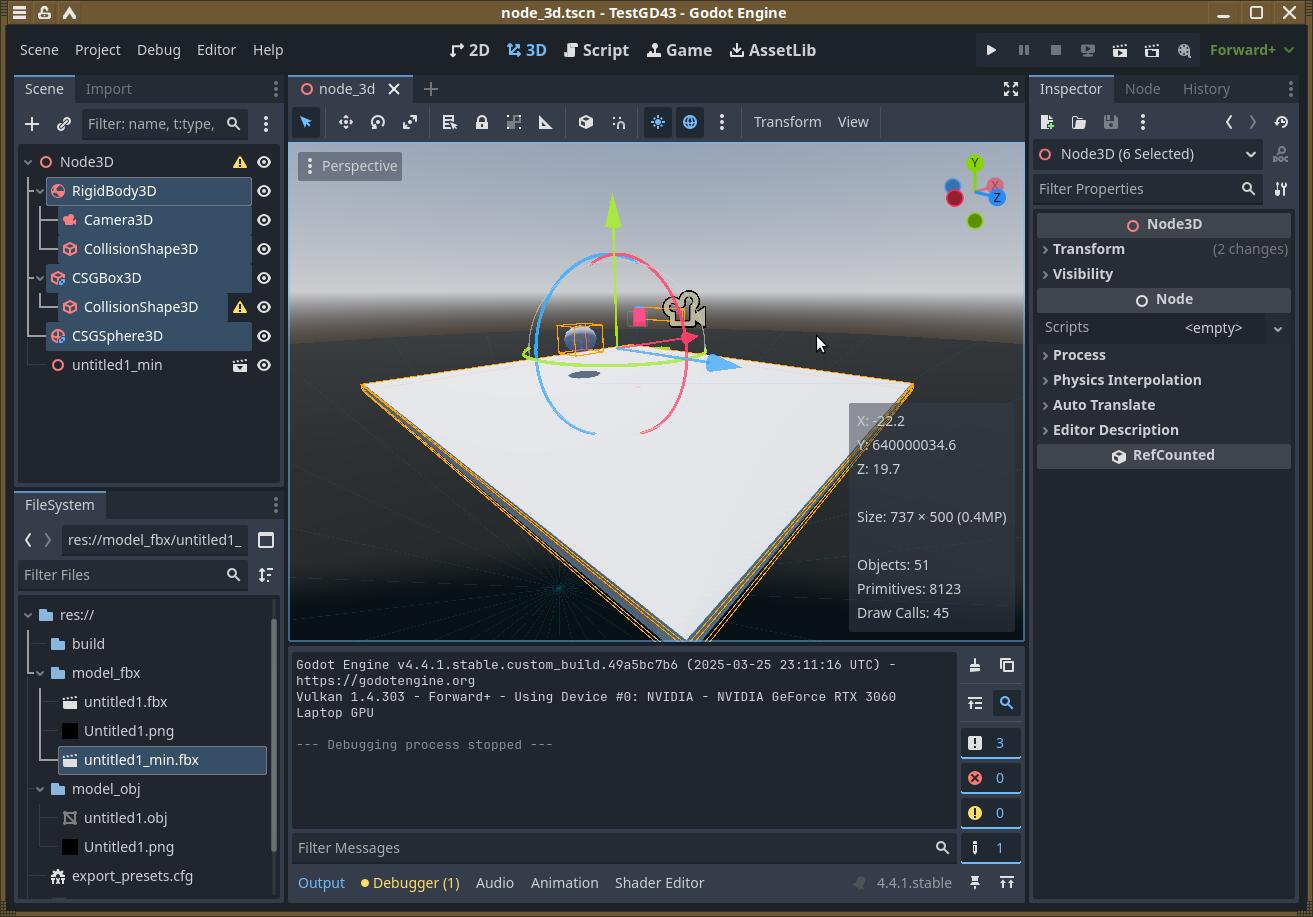The height and width of the screenshot is (917, 1313).
Task: Add a new child node
Action: [32, 124]
